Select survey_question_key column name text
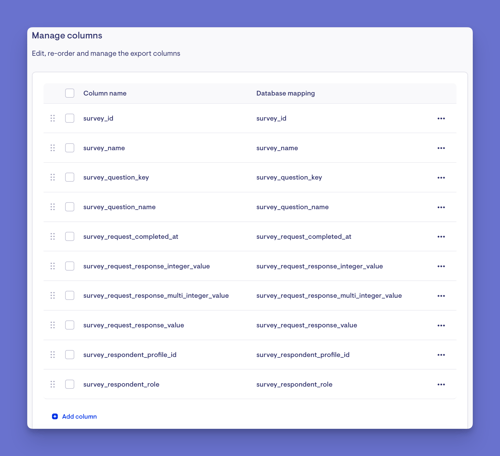 tap(116, 177)
